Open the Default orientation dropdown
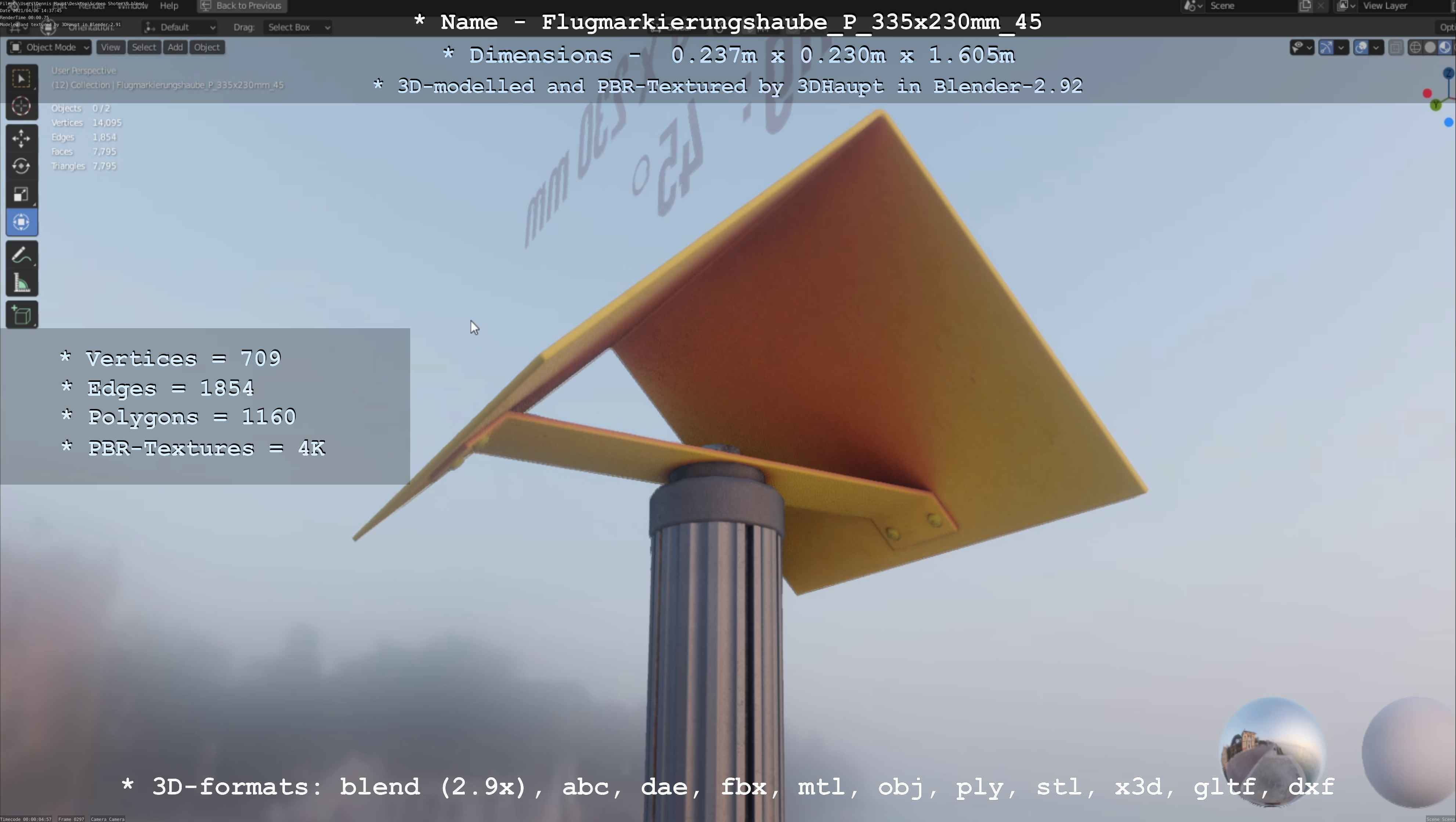 pyautogui.click(x=180, y=27)
